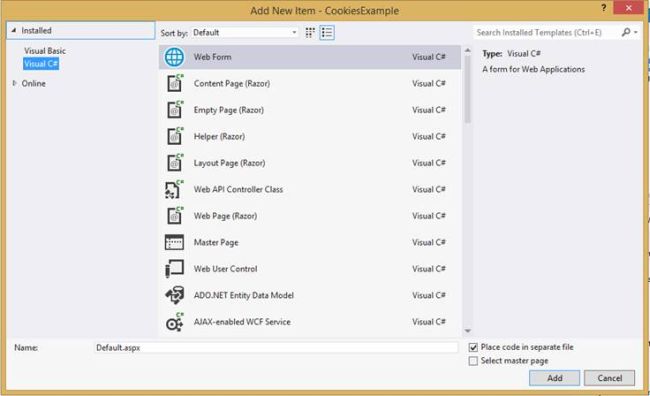Enable Select master page checkbox

(473, 361)
